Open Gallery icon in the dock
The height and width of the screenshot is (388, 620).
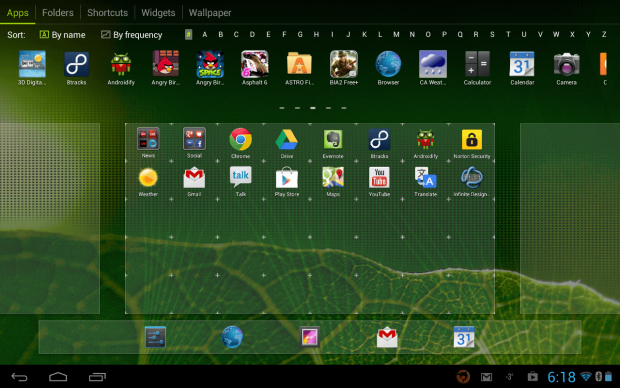pyautogui.click(x=310, y=337)
